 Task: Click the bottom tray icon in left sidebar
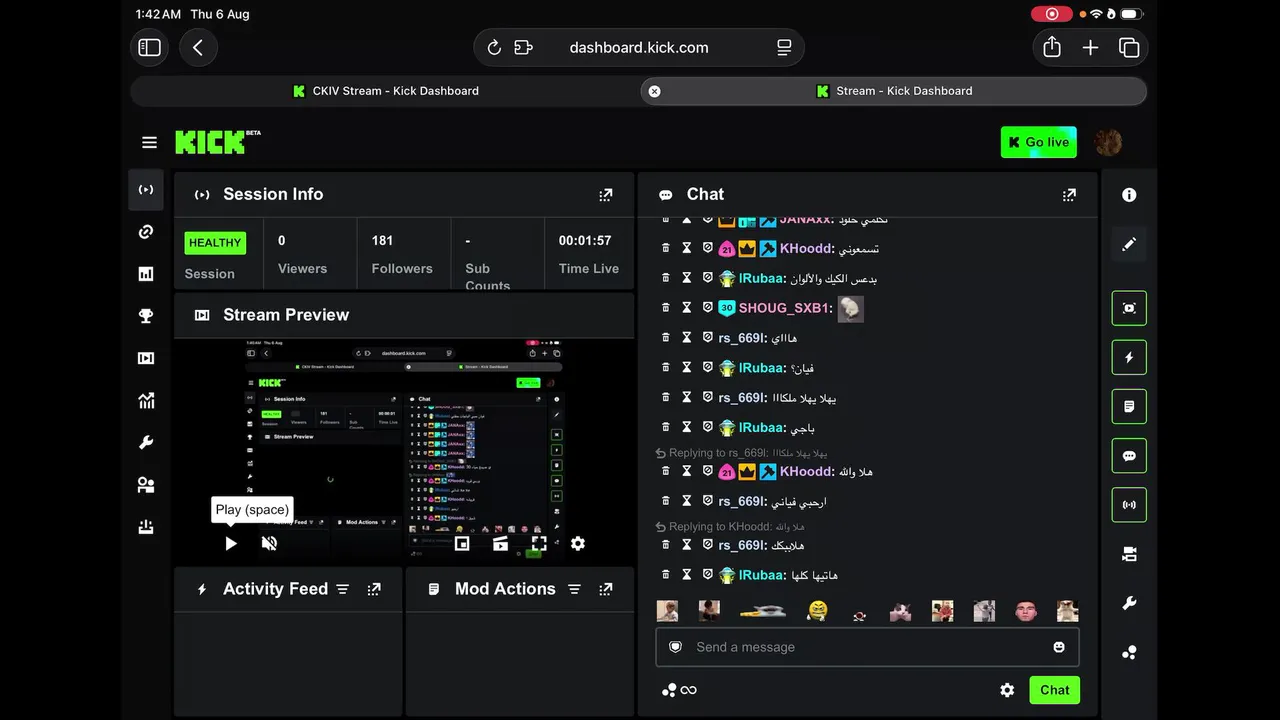pyautogui.click(x=146, y=527)
